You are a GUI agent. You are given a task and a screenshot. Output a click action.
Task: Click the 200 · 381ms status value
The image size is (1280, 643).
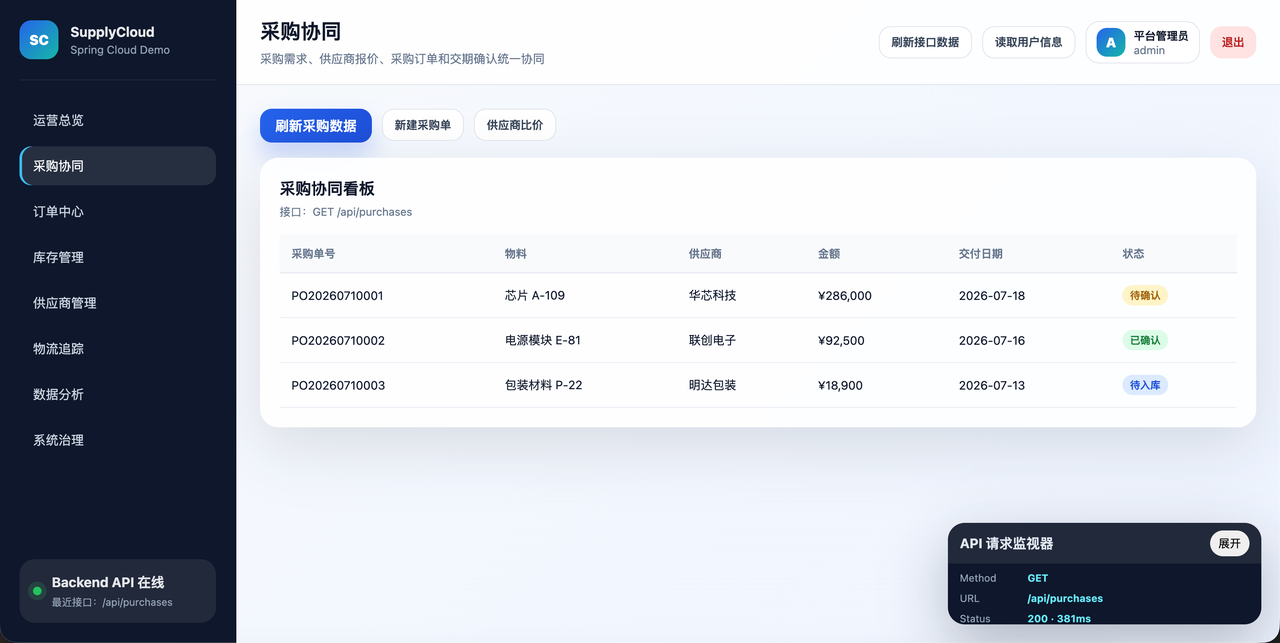1059,619
